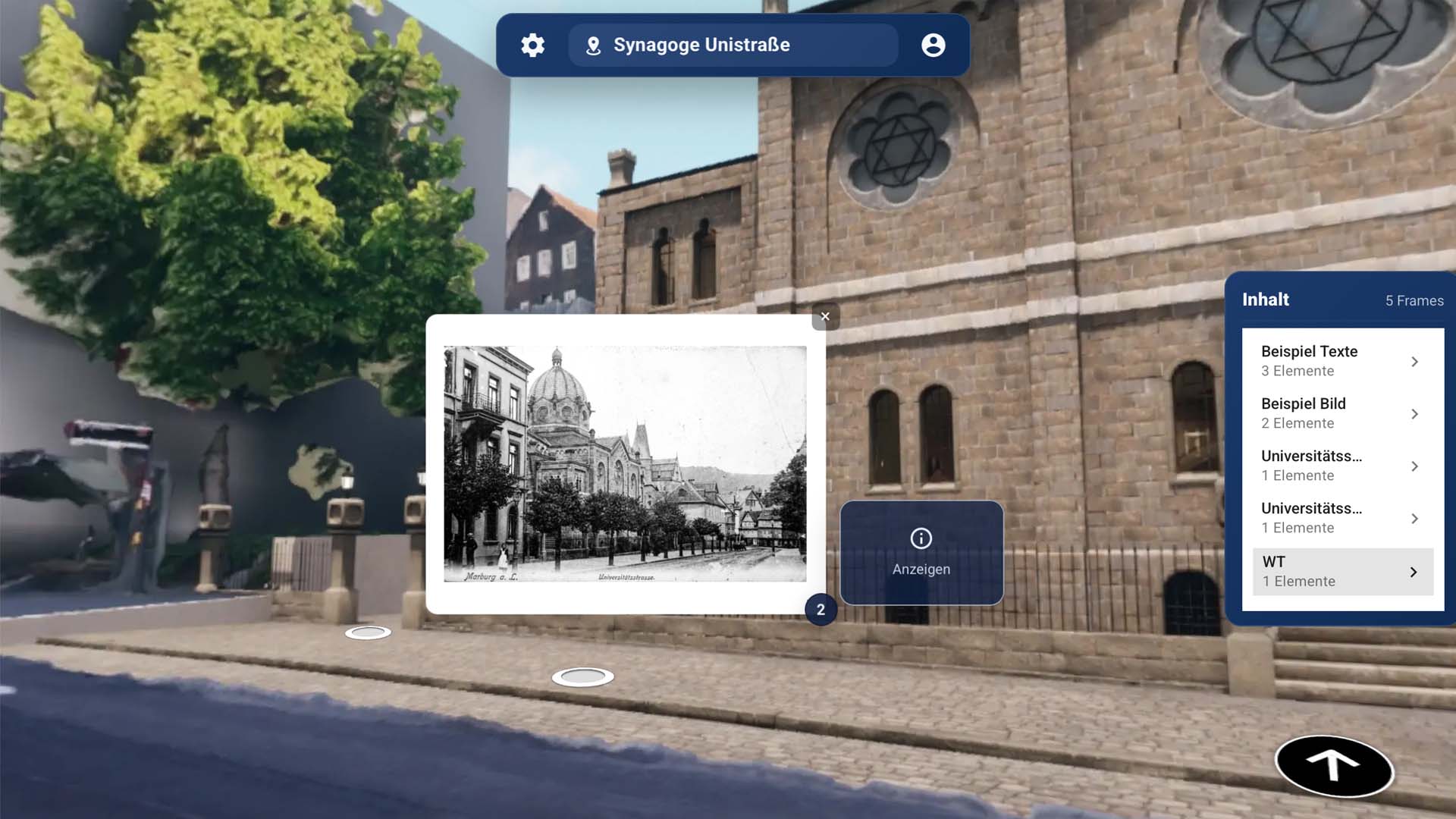
Task: Click the historic Marburg postcard image
Action: (625, 464)
